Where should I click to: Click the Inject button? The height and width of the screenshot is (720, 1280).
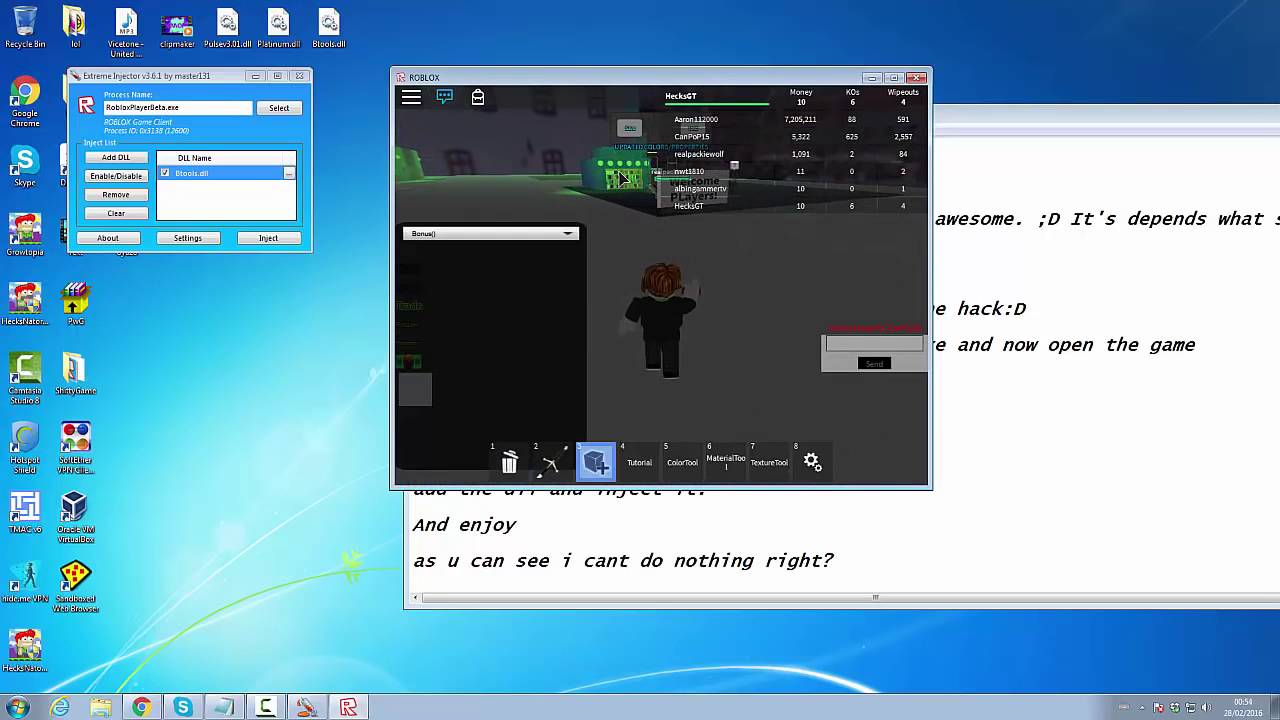point(268,238)
